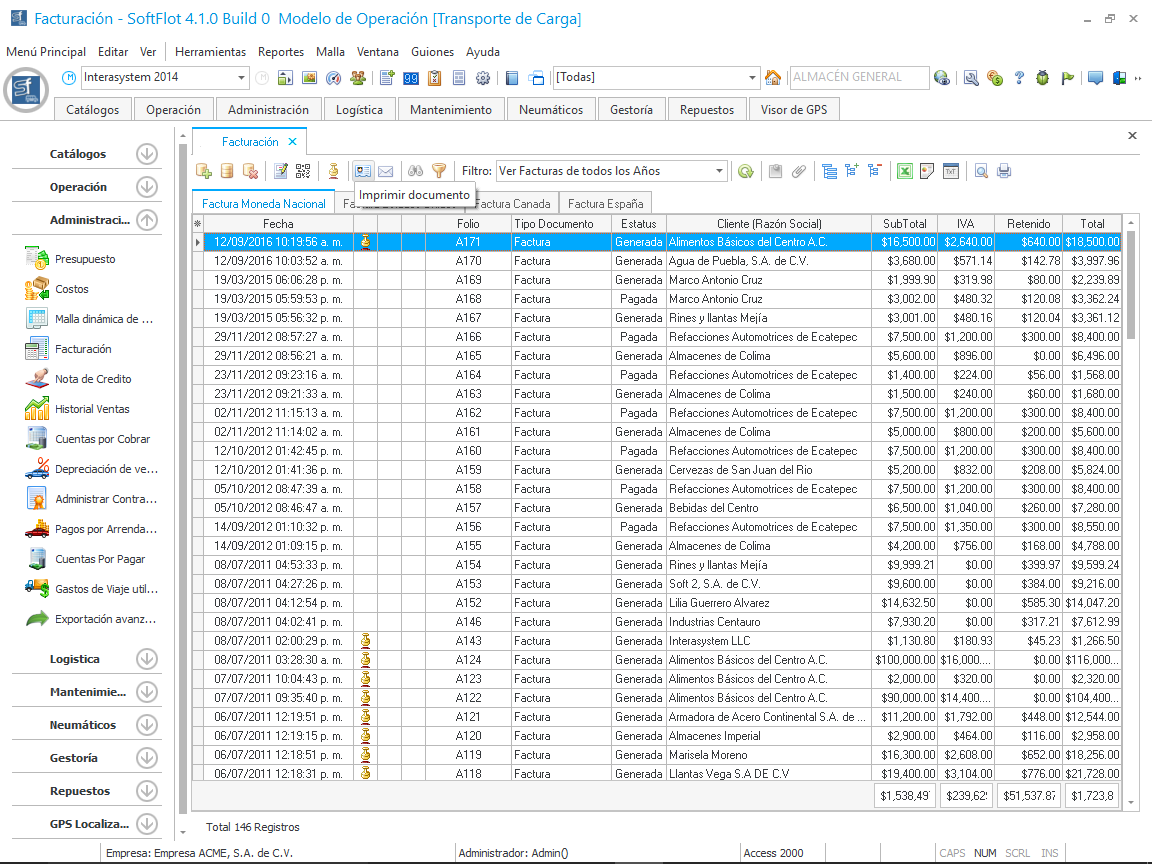
Task: Open the Filtro years dropdown
Action: pos(719,171)
